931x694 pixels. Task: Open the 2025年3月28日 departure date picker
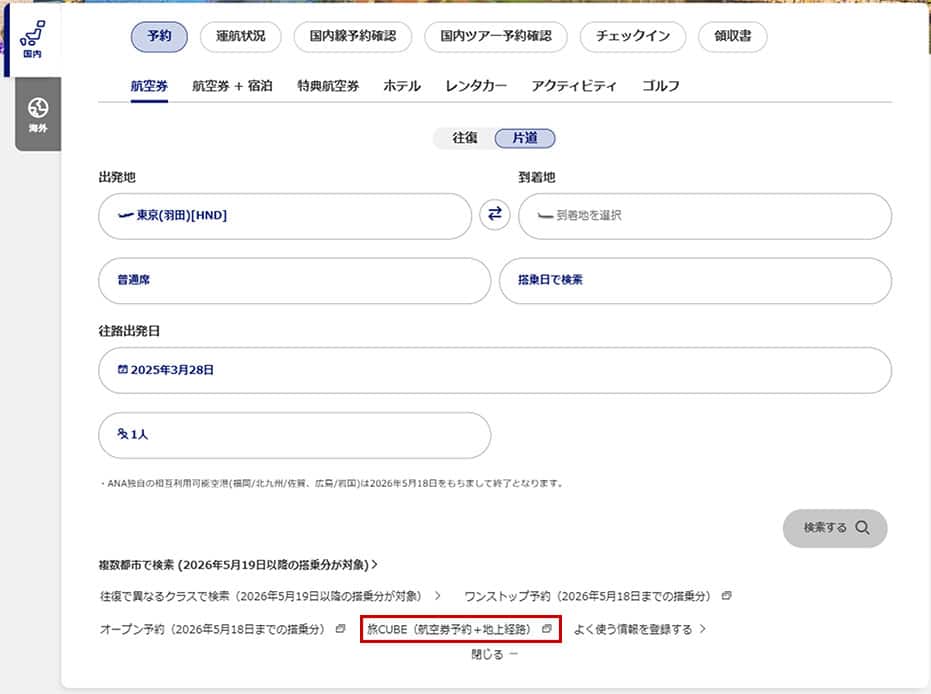coord(494,370)
